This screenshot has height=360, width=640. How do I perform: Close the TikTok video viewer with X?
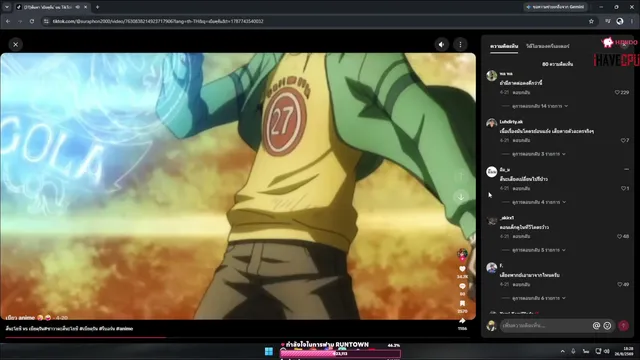[16, 44]
